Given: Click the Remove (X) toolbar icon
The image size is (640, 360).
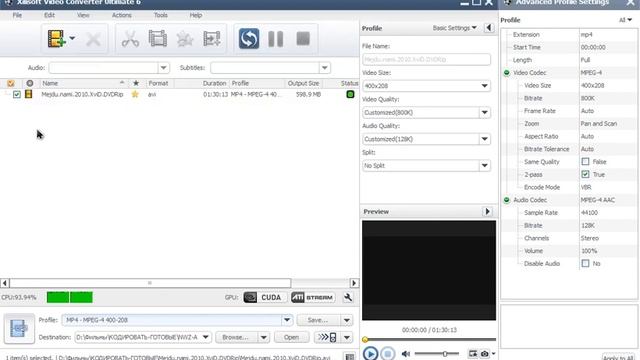Looking at the screenshot, I should [93, 39].
